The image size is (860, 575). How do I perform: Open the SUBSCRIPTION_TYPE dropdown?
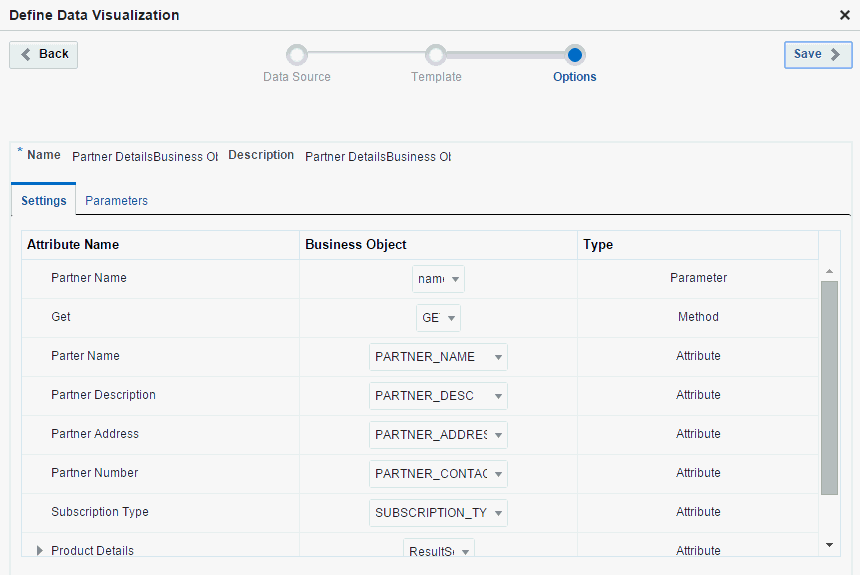[x=438, y=512]
